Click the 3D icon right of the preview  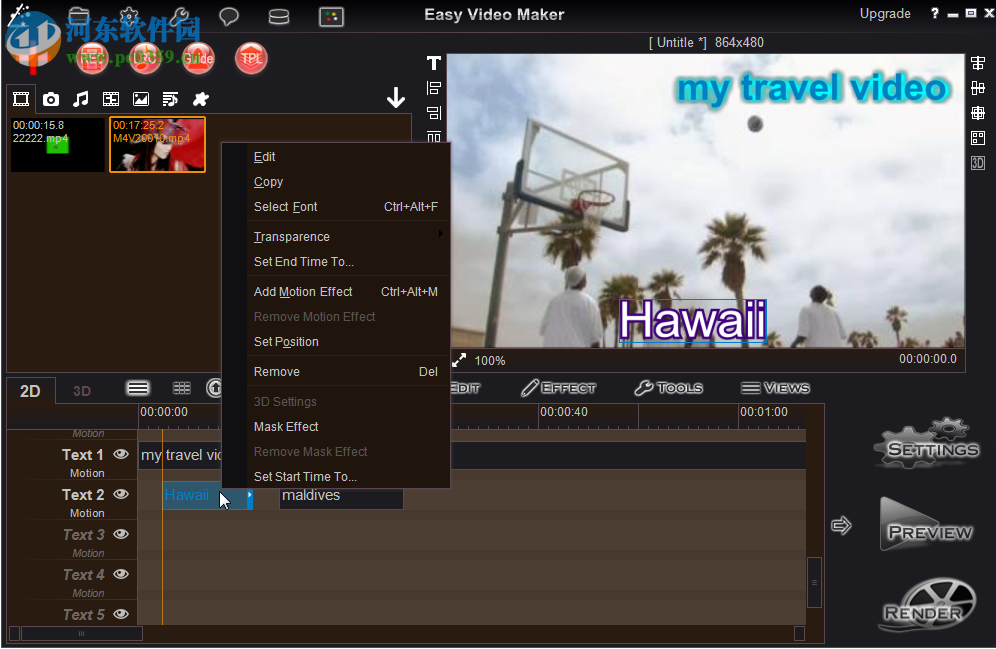coord(978,162)
